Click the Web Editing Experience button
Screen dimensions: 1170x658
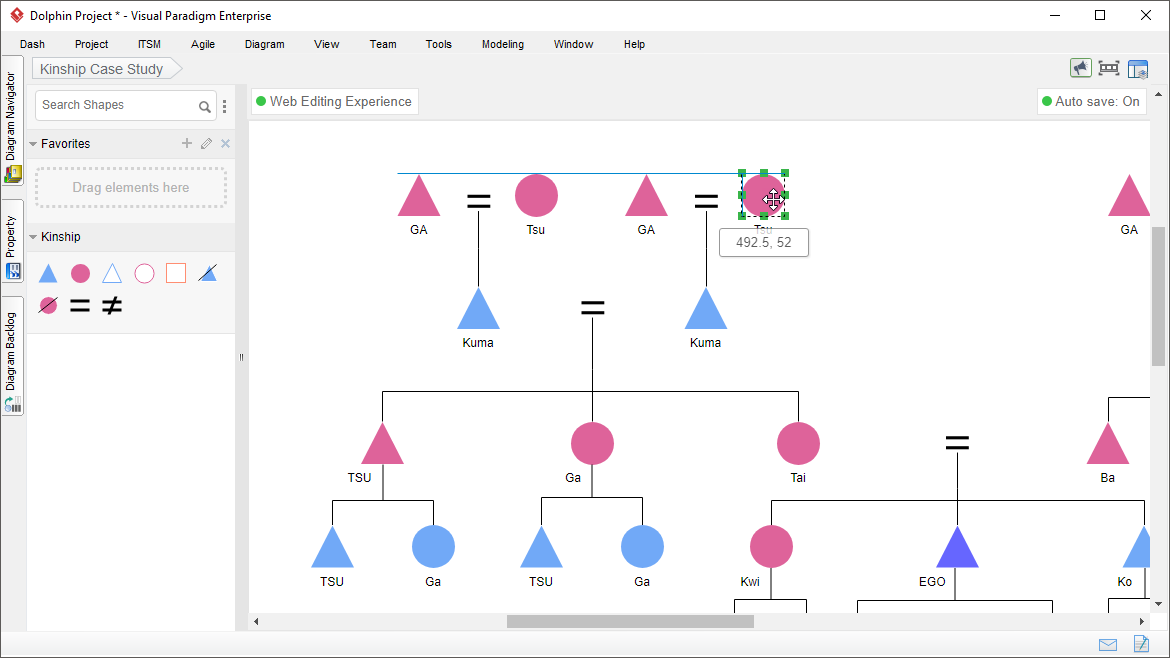point(334,101)
